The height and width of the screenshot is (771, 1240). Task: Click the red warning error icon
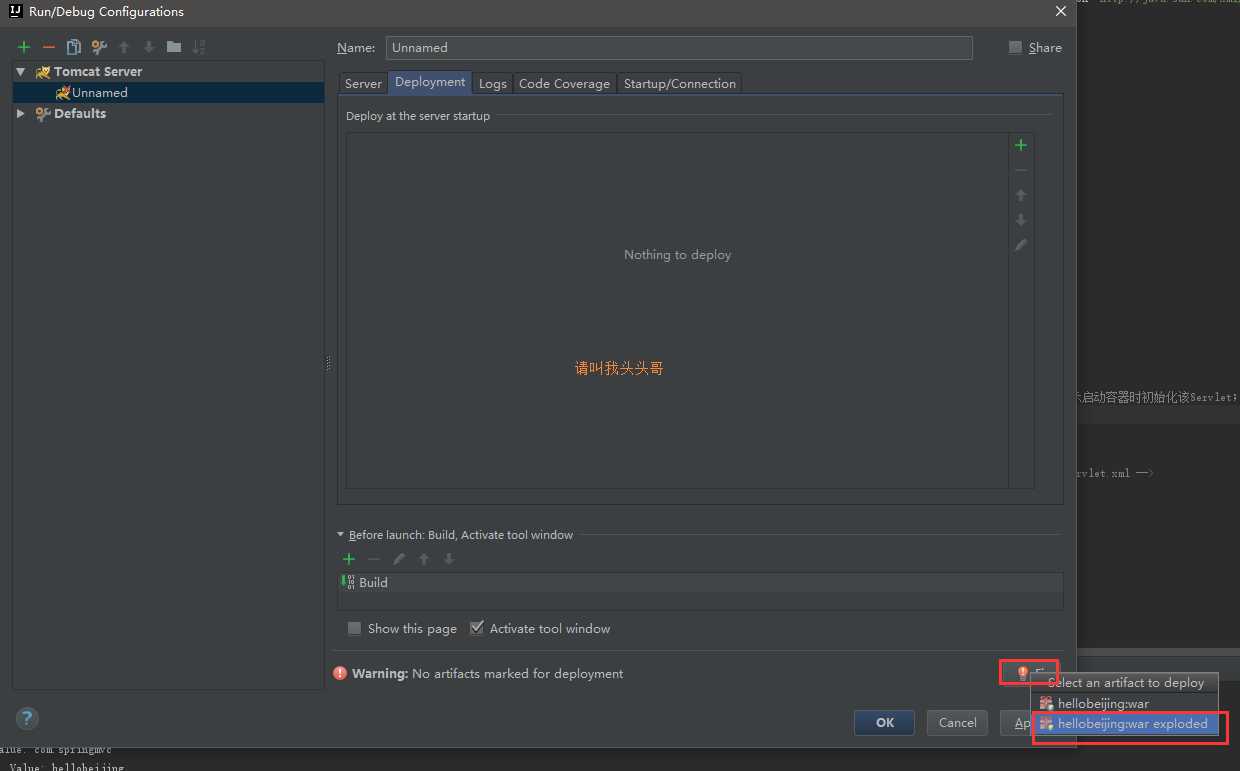(340, 674)
